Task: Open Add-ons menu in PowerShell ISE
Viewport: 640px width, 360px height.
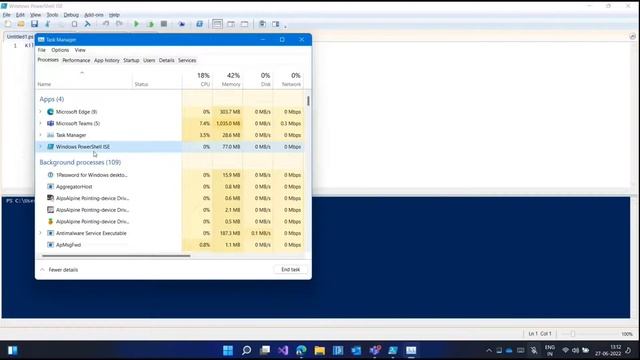Action: (94, 15)
